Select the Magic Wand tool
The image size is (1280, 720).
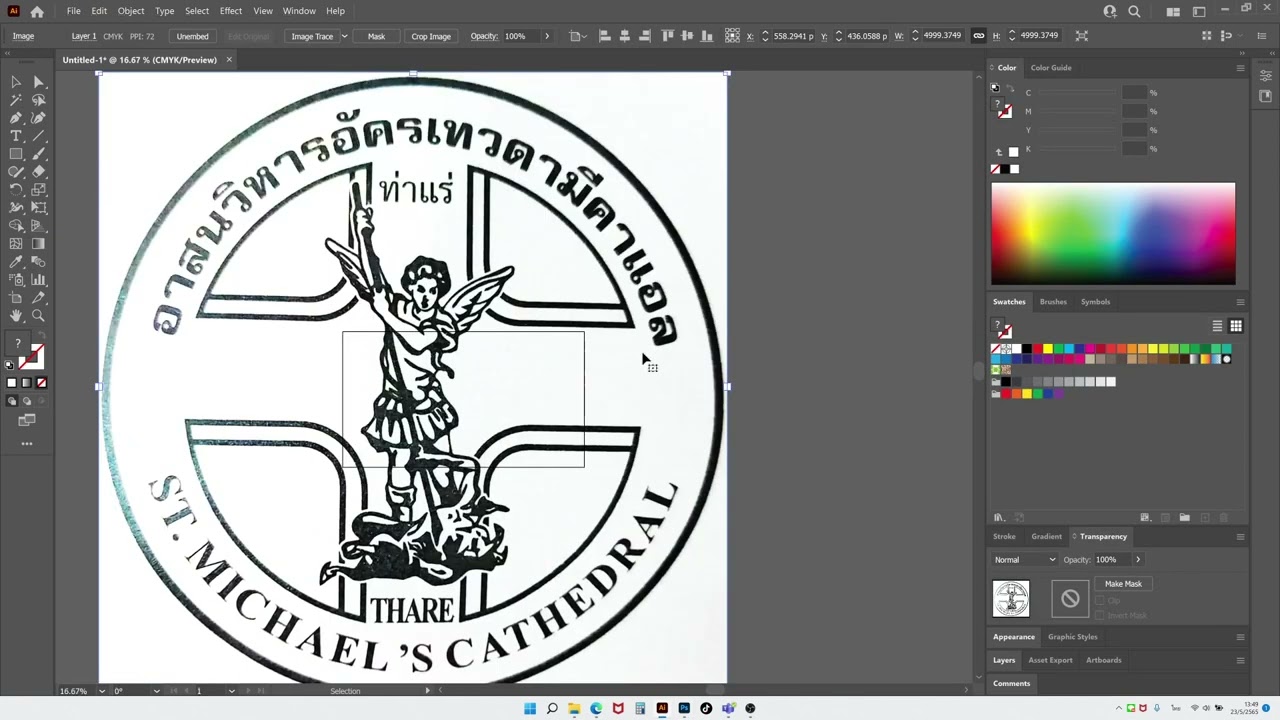(x=16, y=100)
